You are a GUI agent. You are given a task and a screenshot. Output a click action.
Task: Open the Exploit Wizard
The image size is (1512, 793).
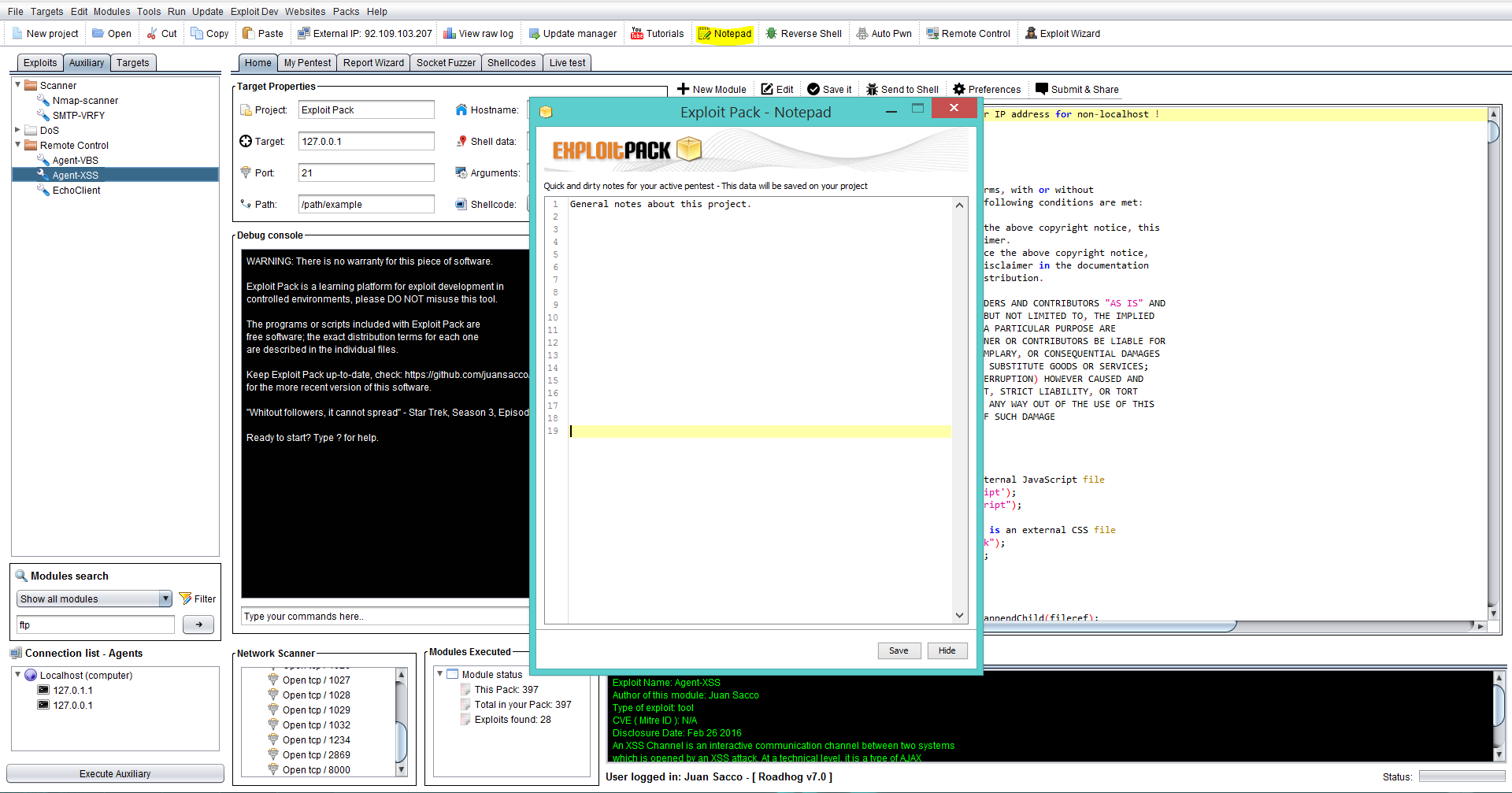click(1062, 34)
